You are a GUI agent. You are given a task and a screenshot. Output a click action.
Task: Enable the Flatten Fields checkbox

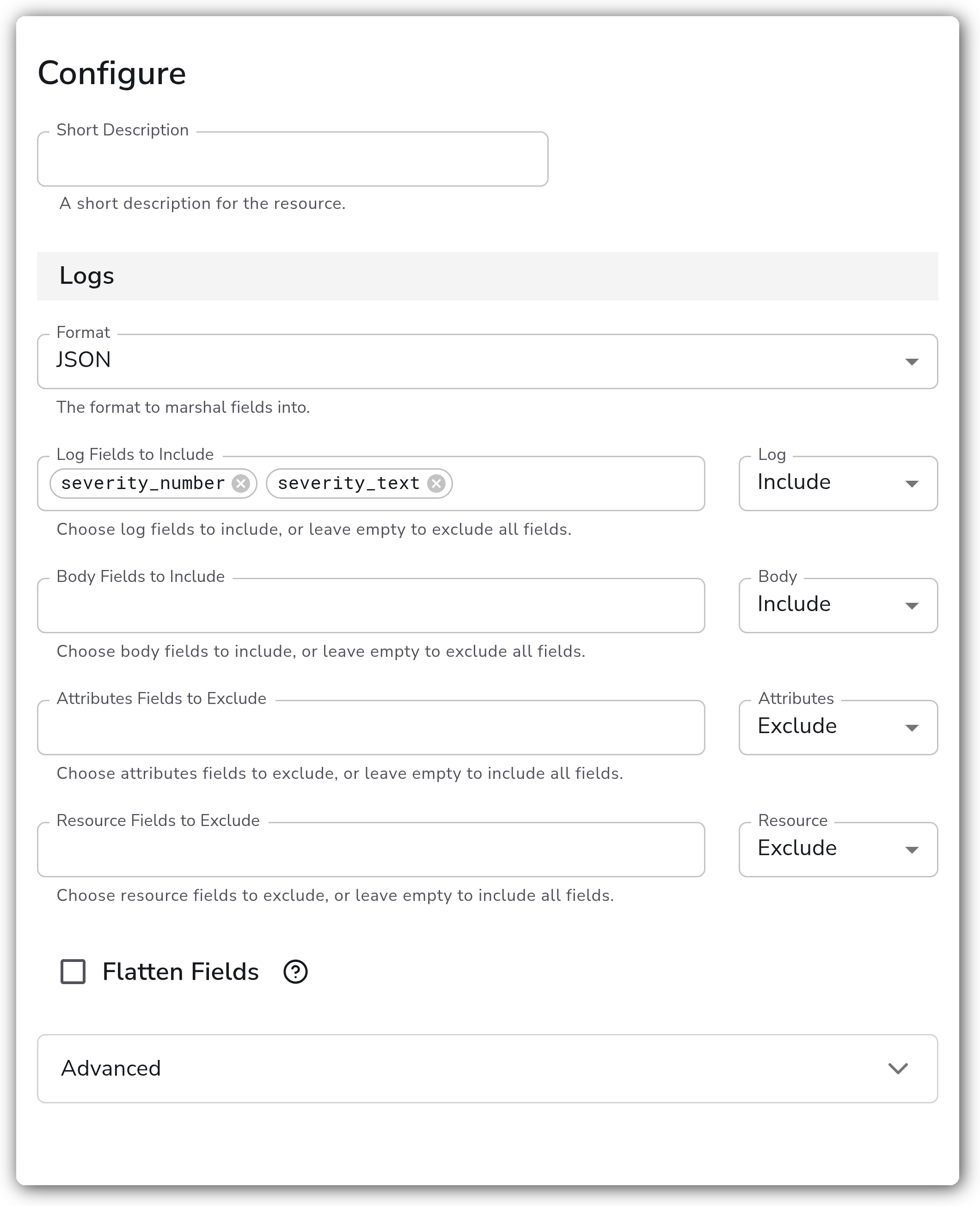pyautogui.click(x=73, y=972)
